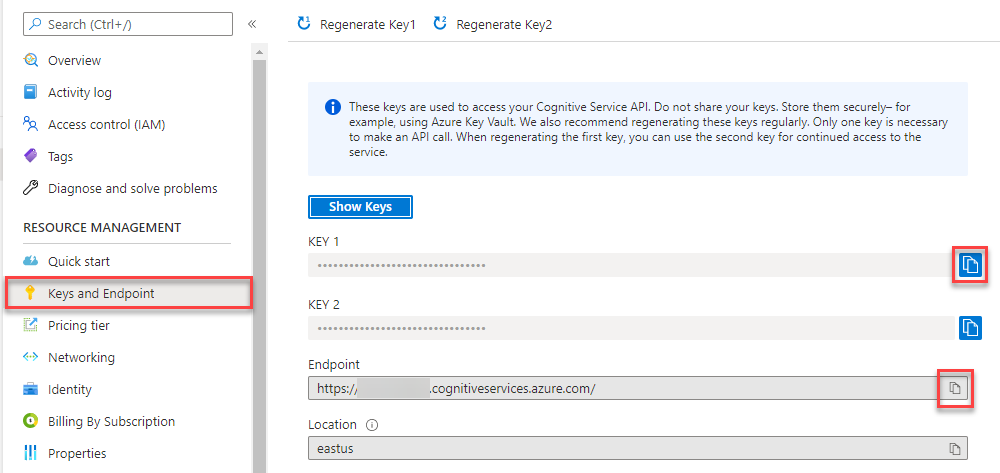Collapse the sidebar with double chevron

tap(252, 24)
